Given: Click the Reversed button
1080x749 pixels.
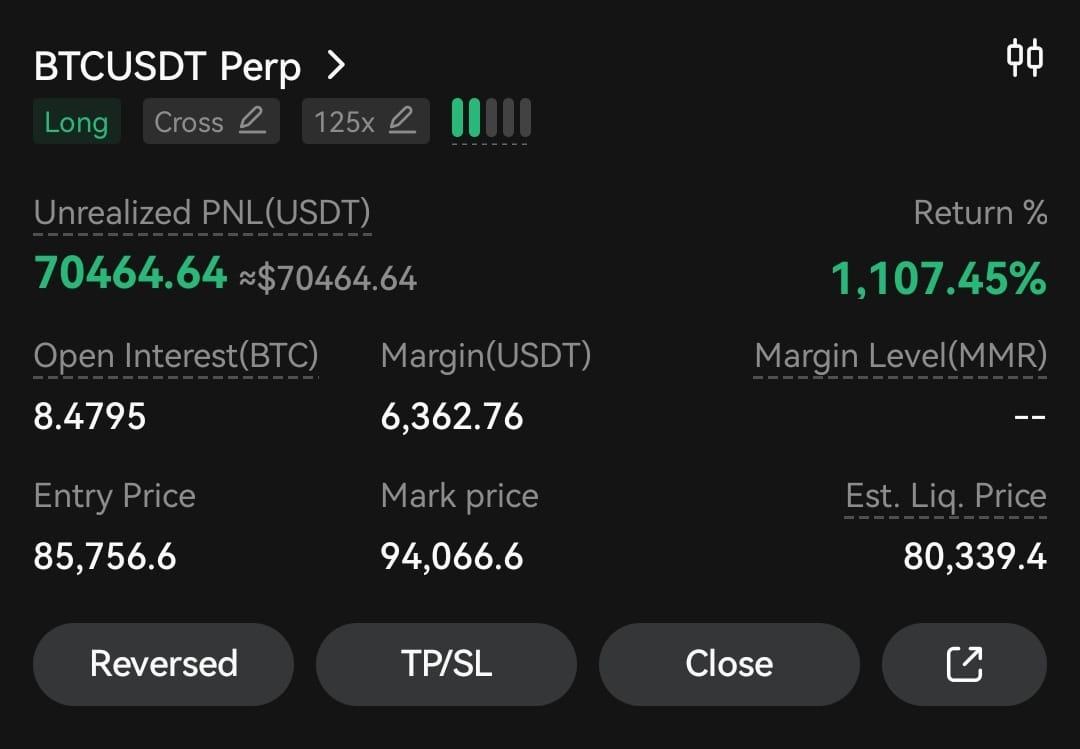Looking at the screenshot, I should [163, 664].
